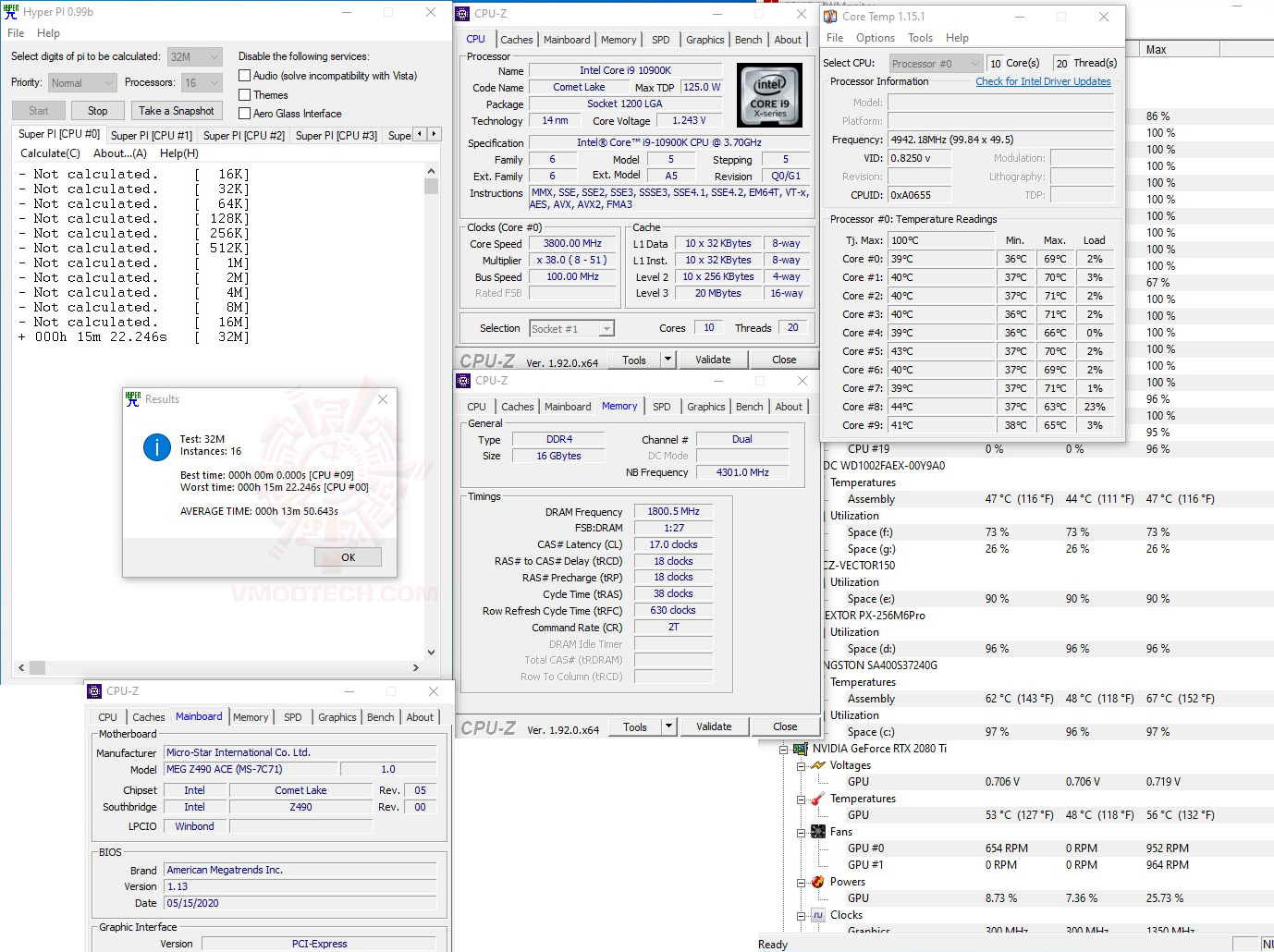Click Close in the CPU-Z Memory window
The width and height of the screenshot is (1274, 952).
785,726
